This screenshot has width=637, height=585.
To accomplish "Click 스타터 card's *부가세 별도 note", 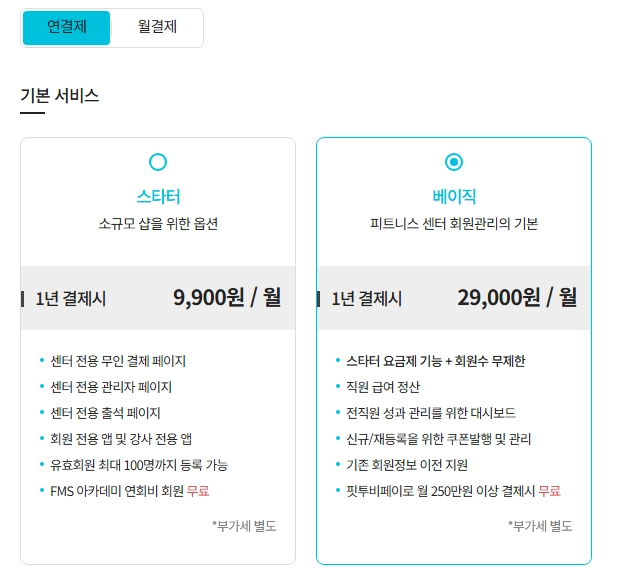I will coord(244,526).
